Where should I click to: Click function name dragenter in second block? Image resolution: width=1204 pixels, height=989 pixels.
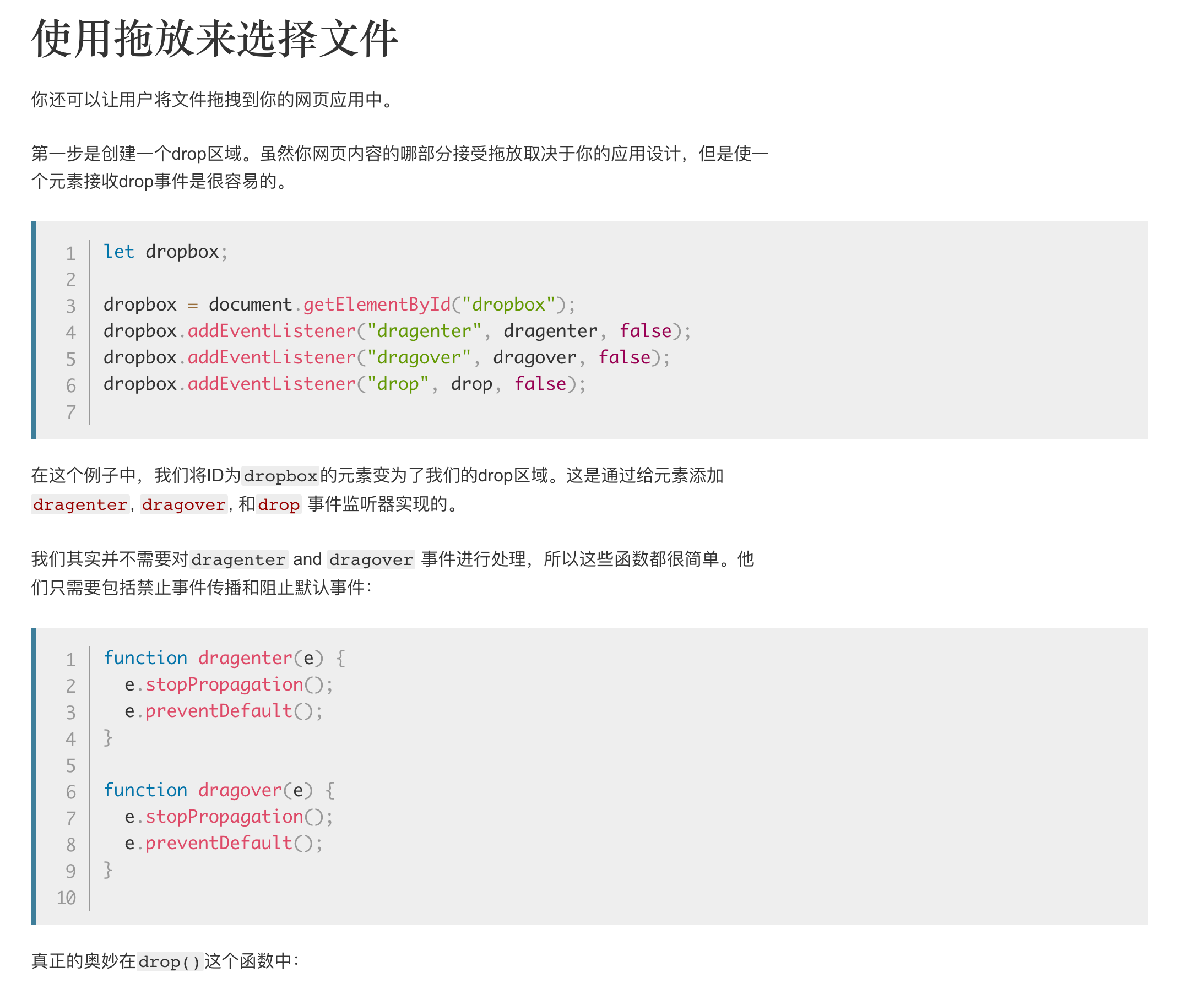click(x=245, y=658)
